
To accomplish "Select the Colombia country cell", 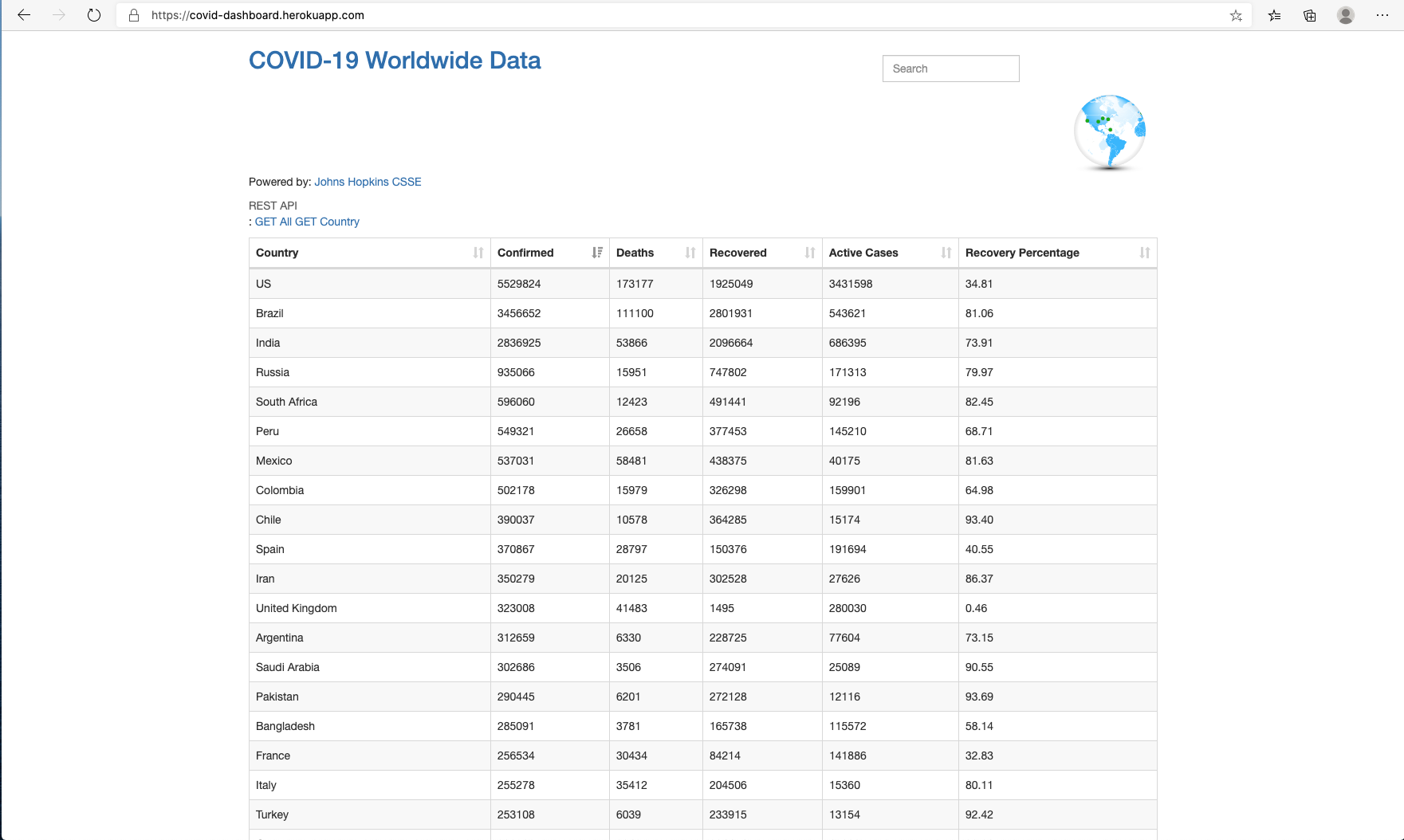I will 370,490.
